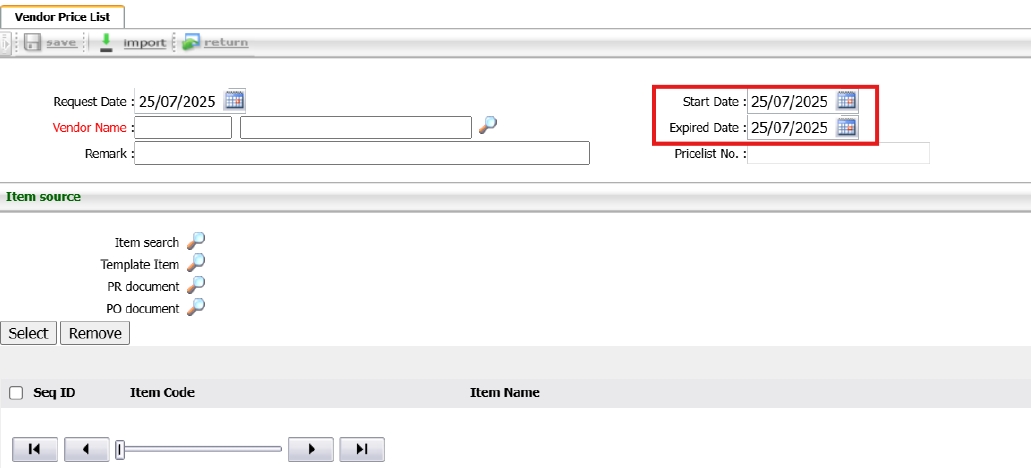Click into the Remark text field

pos(361,153)
